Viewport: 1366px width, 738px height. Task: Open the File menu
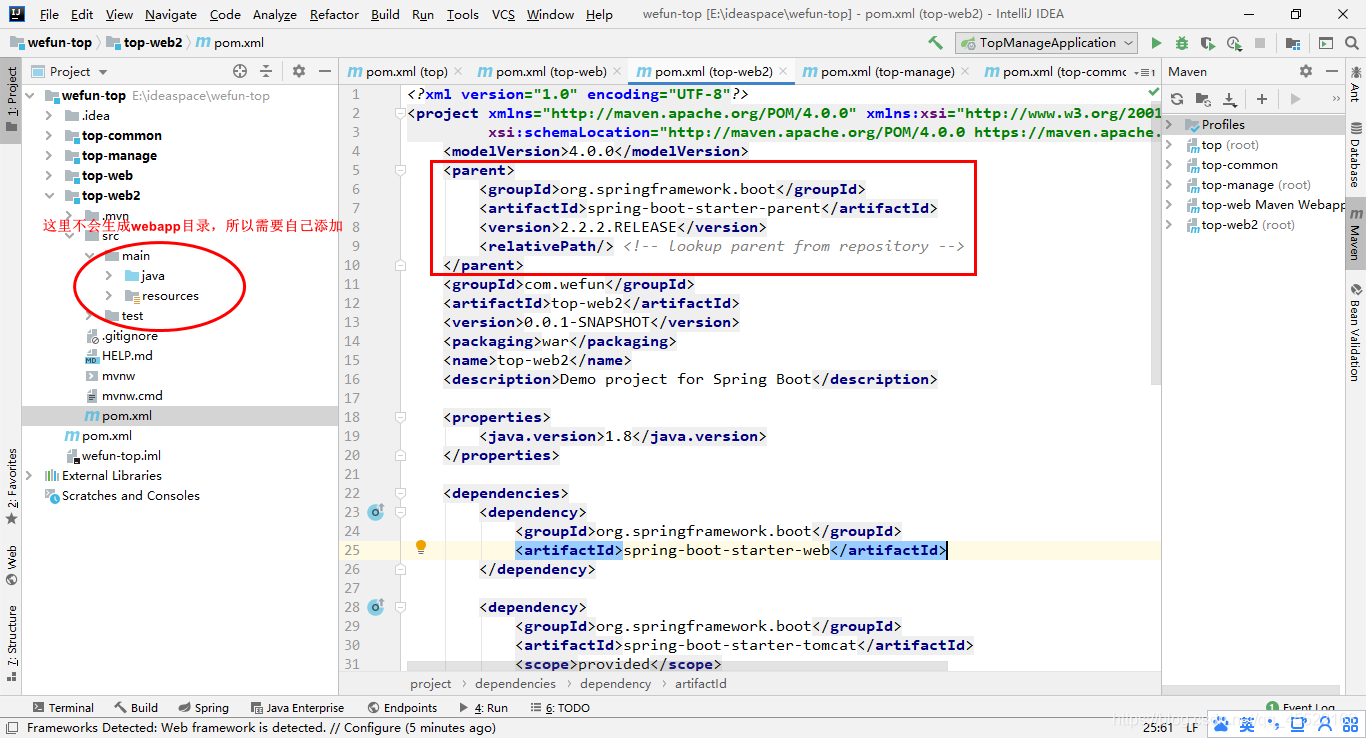point(49,14)
